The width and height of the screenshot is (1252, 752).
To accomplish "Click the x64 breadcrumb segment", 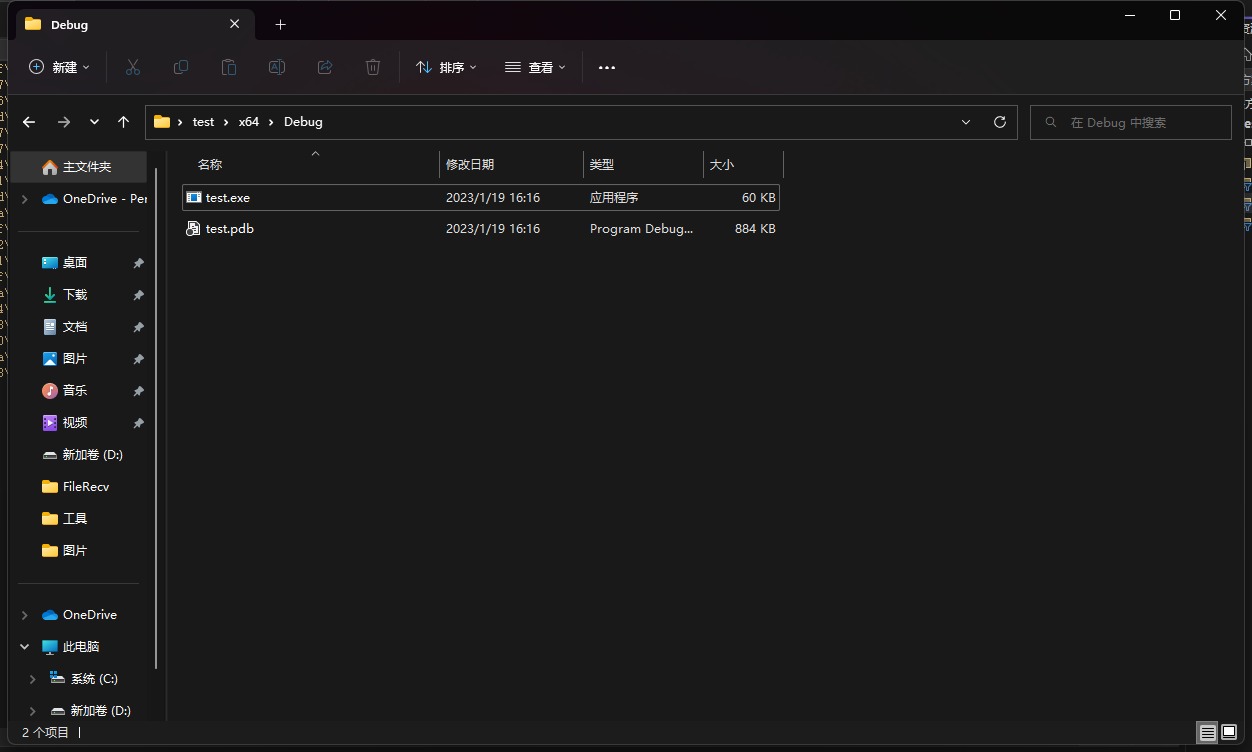I will point(249,122).
